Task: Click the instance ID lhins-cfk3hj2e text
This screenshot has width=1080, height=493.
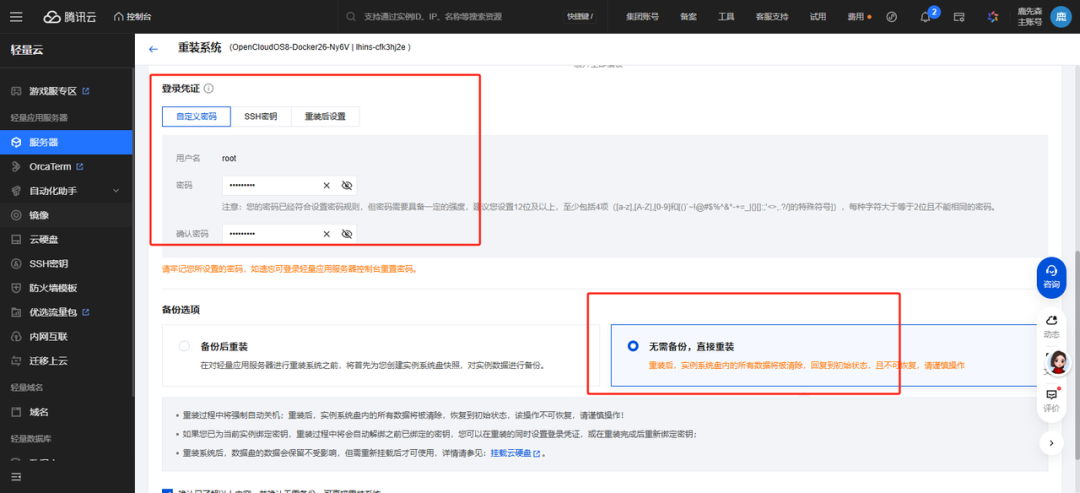Action: 380,48
